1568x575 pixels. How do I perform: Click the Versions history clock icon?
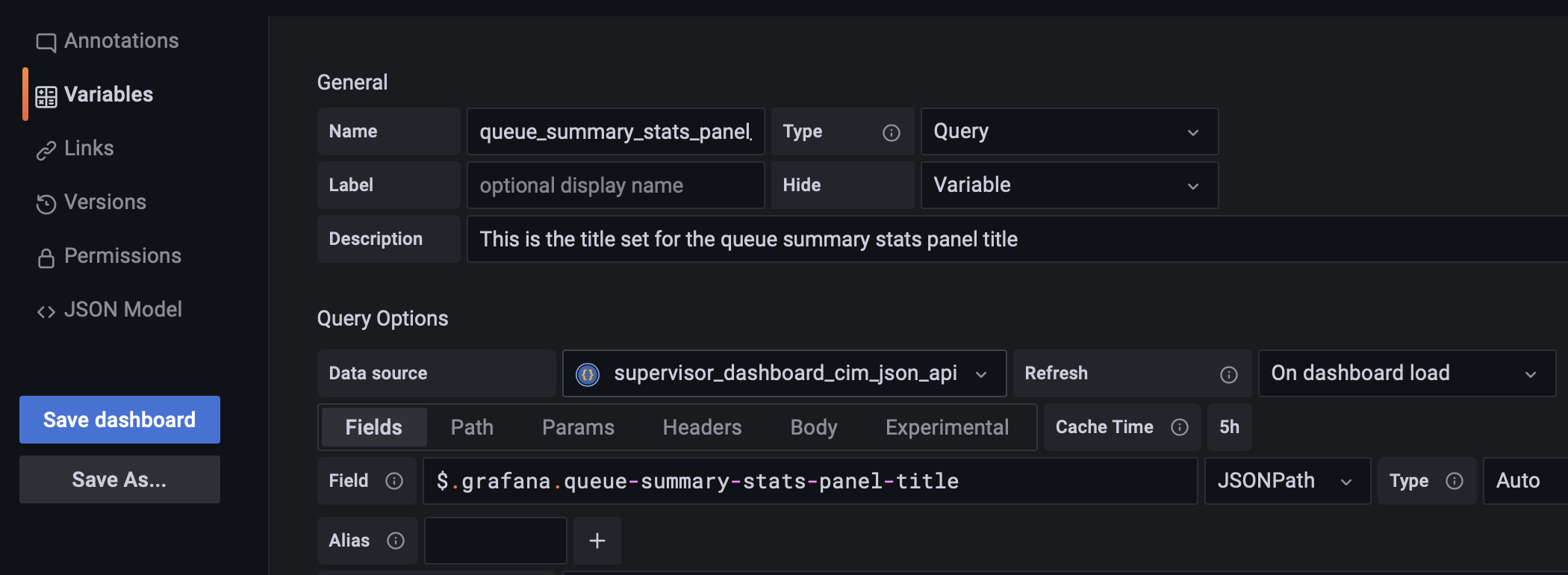click(x=46, y=204)
